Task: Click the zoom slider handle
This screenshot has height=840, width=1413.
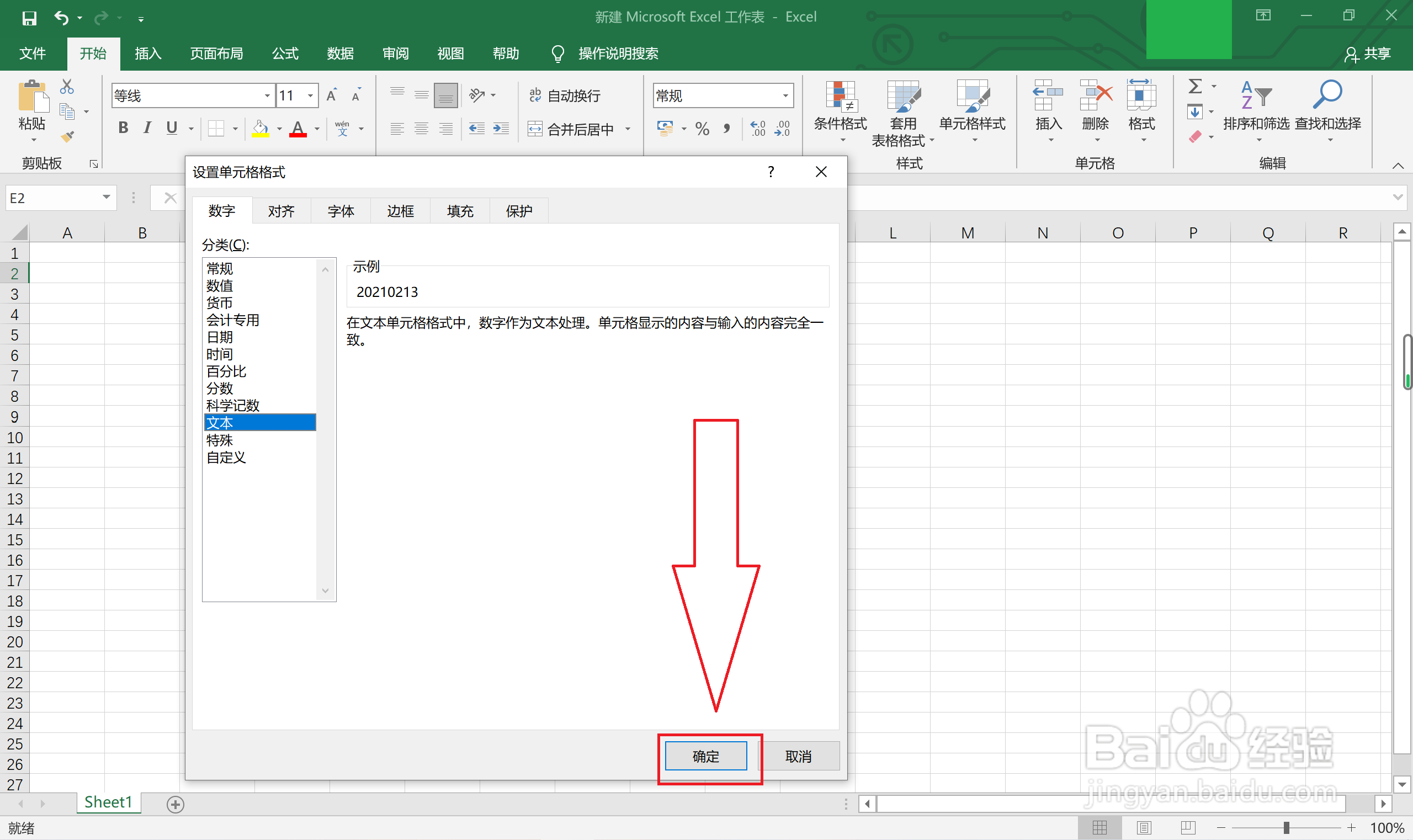Action: (1286, 828)
